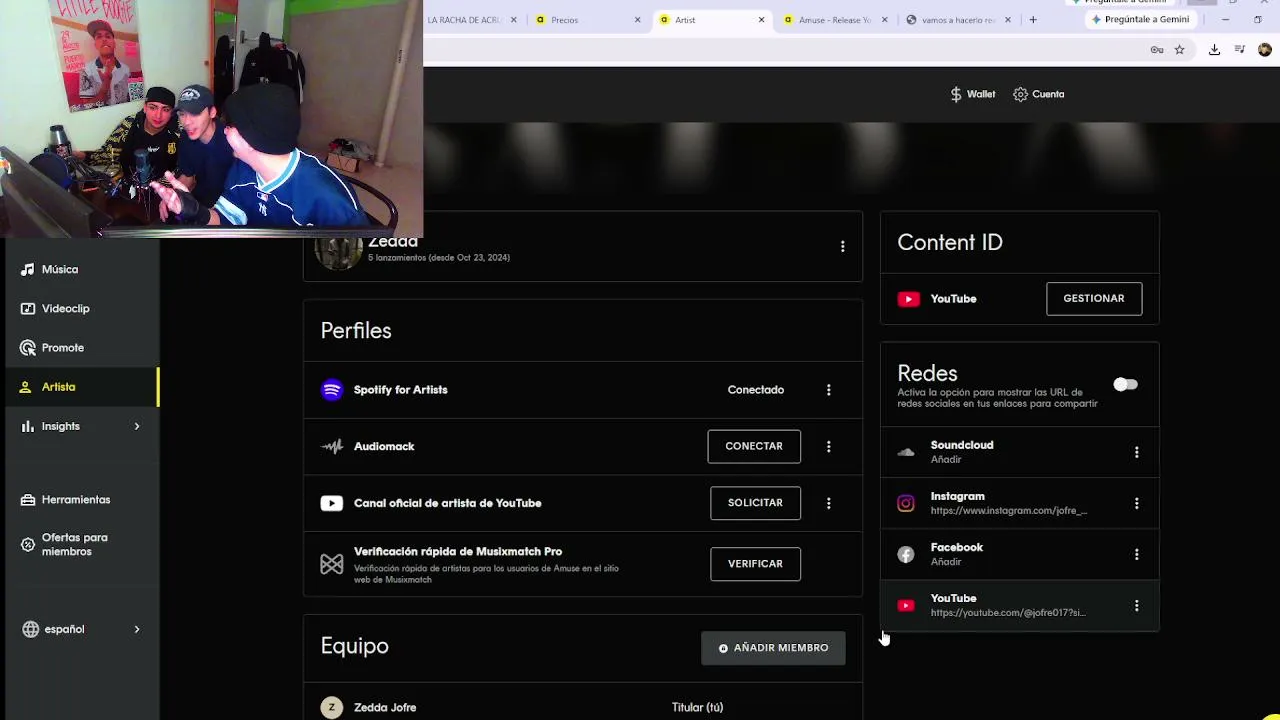The width and height of the screenshot is (1280, 720).
Task: Click the Pregúntale a Gemini button
Action: click(x=1140, y=20)
